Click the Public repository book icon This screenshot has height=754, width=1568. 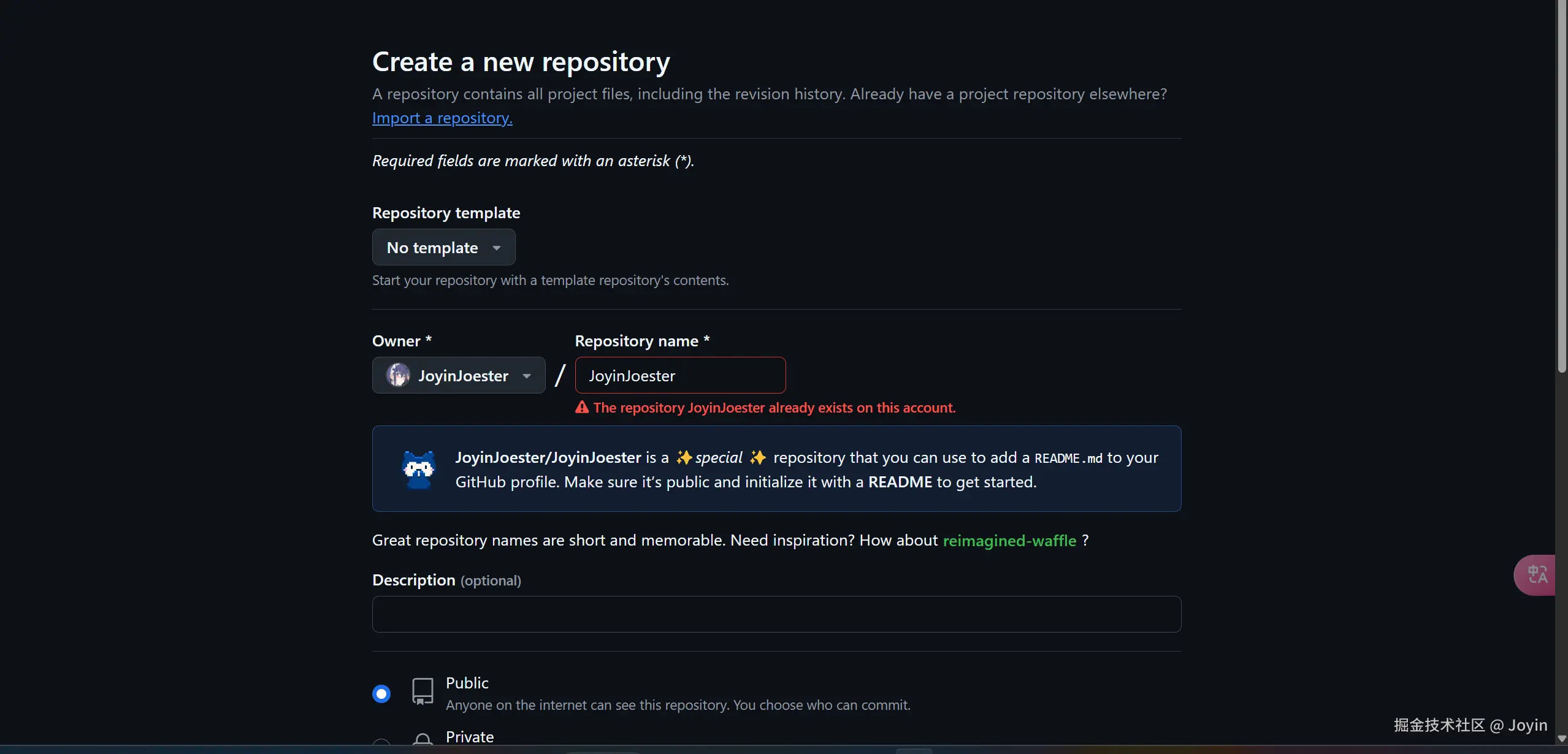pyautogui.click(x=423, y=691)
